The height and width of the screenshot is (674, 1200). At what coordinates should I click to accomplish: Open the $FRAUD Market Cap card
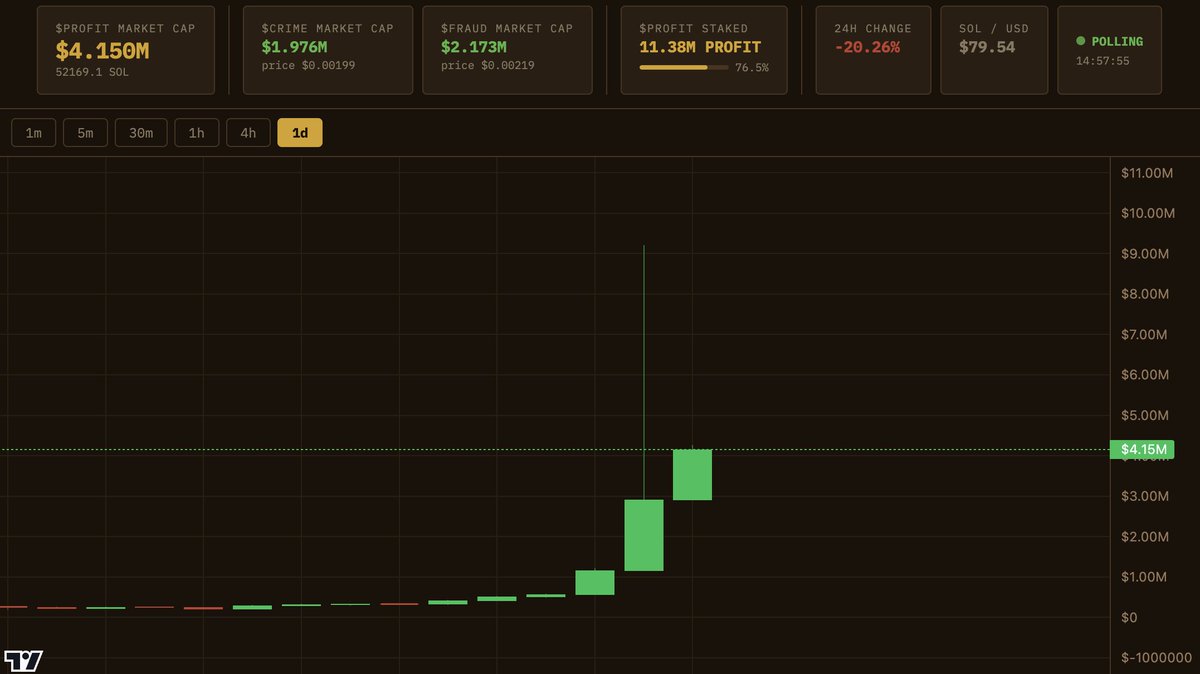coord(507,50)
